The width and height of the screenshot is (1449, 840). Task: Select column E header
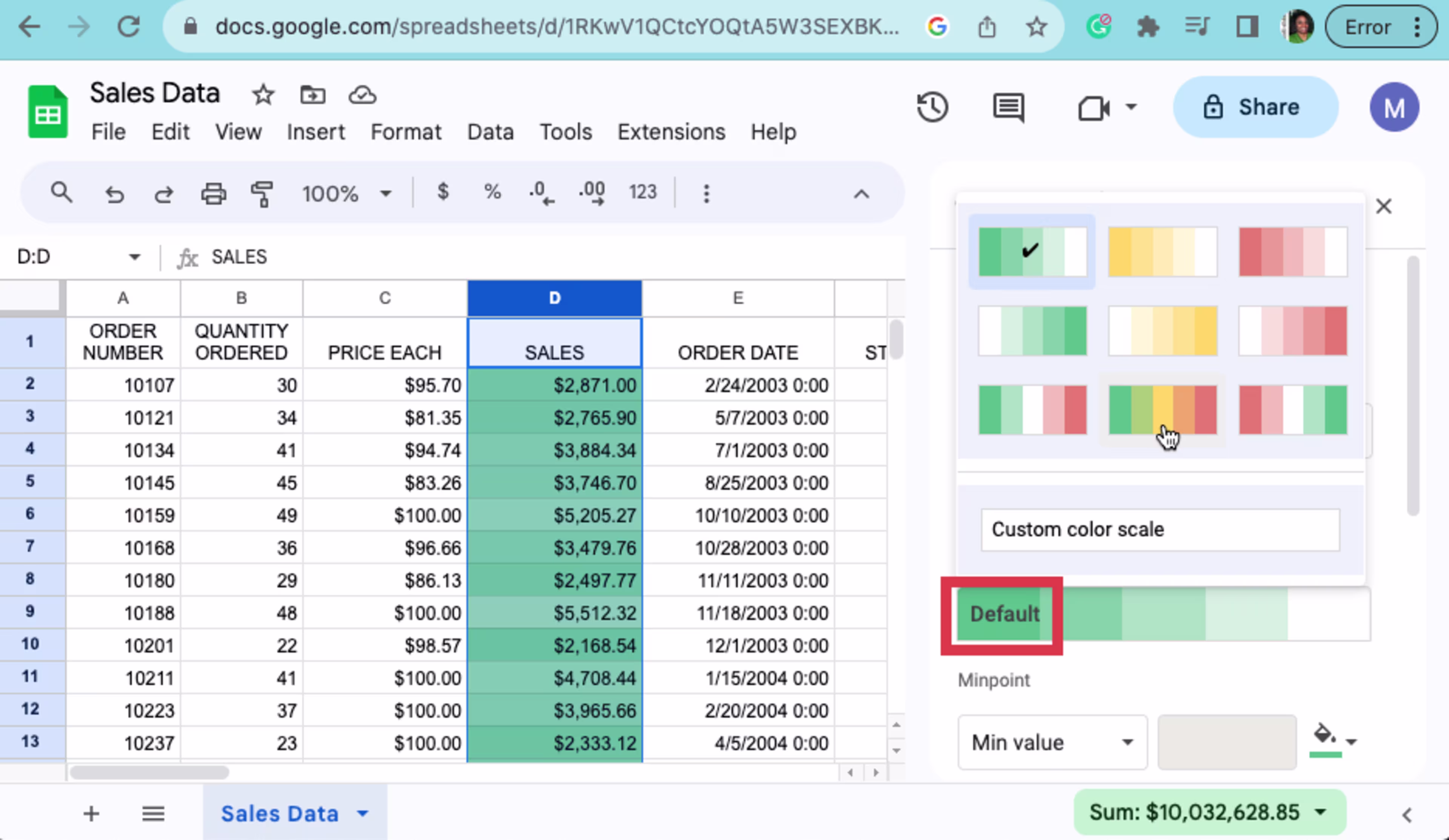738,298
